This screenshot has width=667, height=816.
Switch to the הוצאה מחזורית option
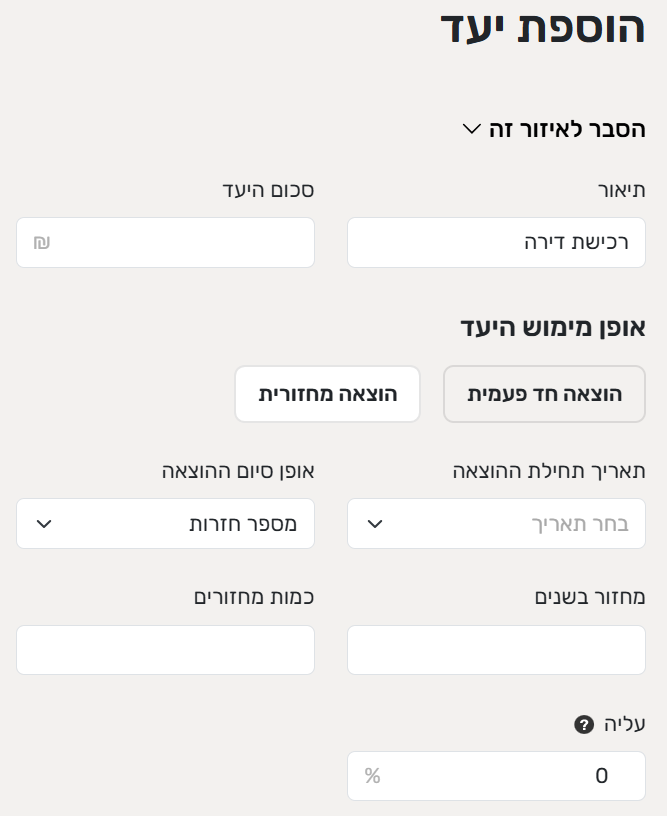327,394
